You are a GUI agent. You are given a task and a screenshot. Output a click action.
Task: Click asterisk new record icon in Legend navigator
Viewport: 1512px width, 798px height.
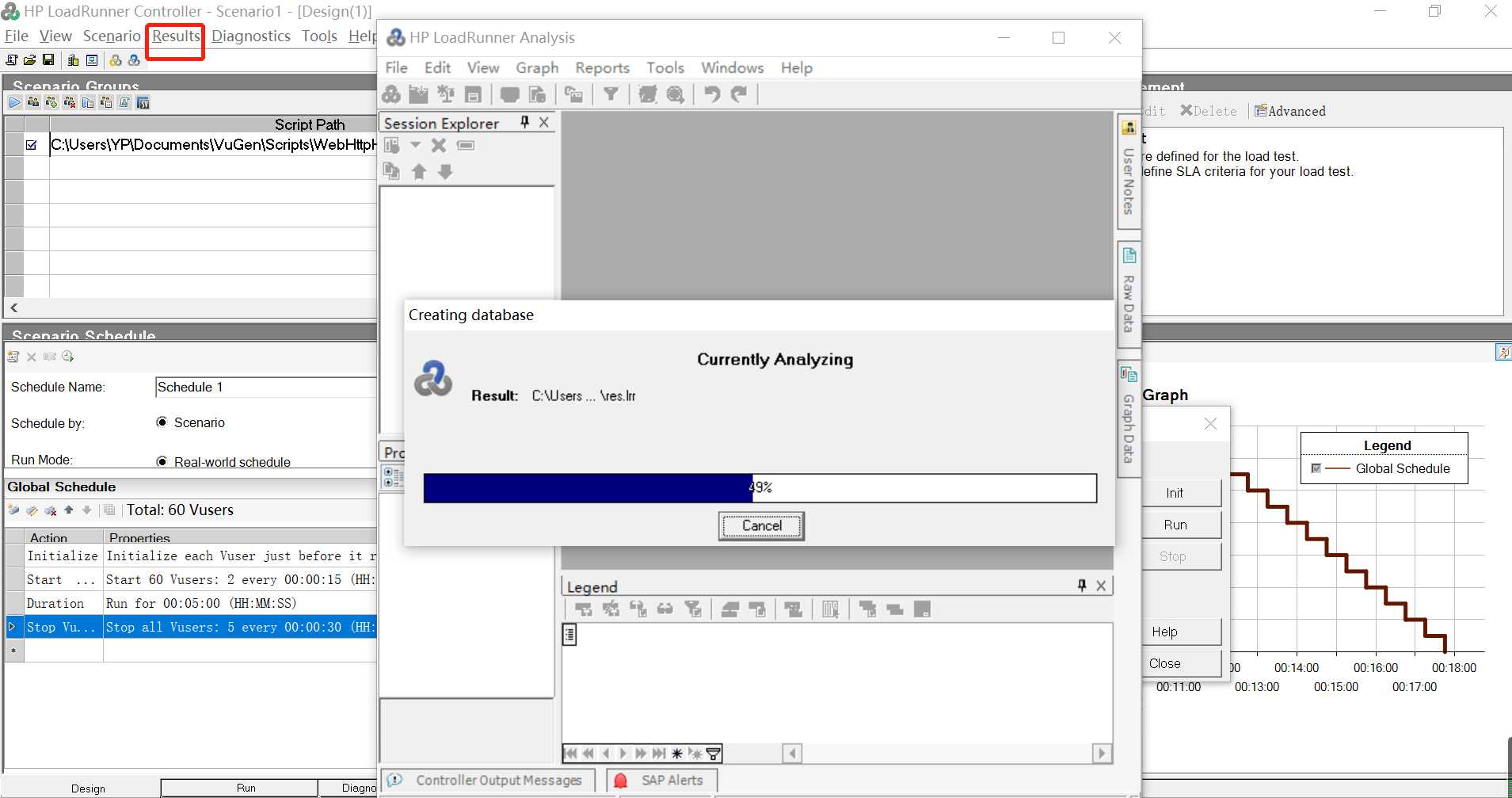[677, 754]
